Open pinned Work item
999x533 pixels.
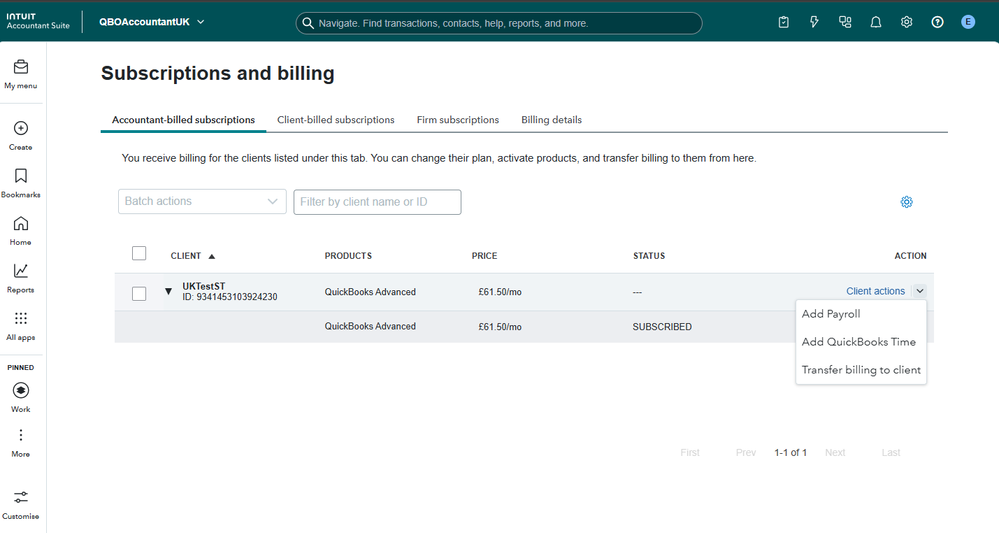[x=20, y=397]
